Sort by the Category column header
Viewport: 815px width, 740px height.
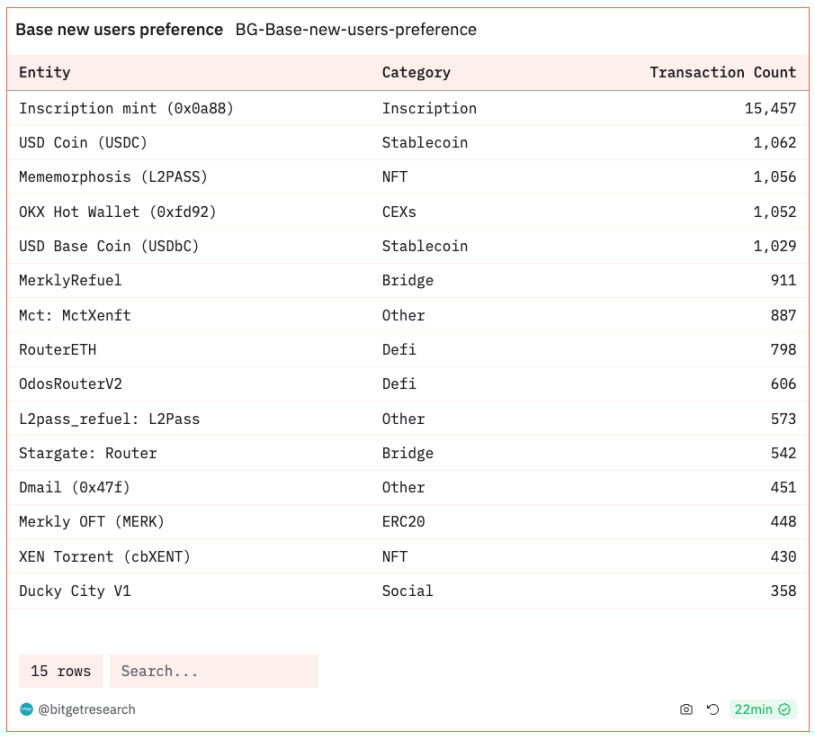click(416, 72)
